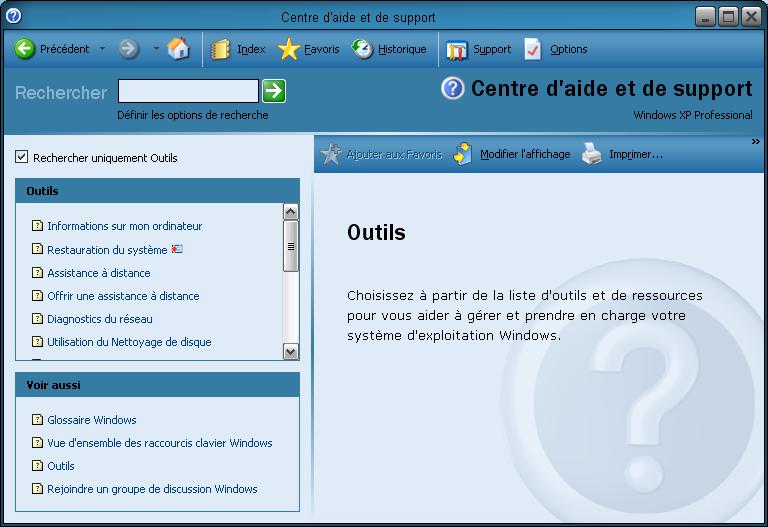Click the Support icon

(457, 49)
